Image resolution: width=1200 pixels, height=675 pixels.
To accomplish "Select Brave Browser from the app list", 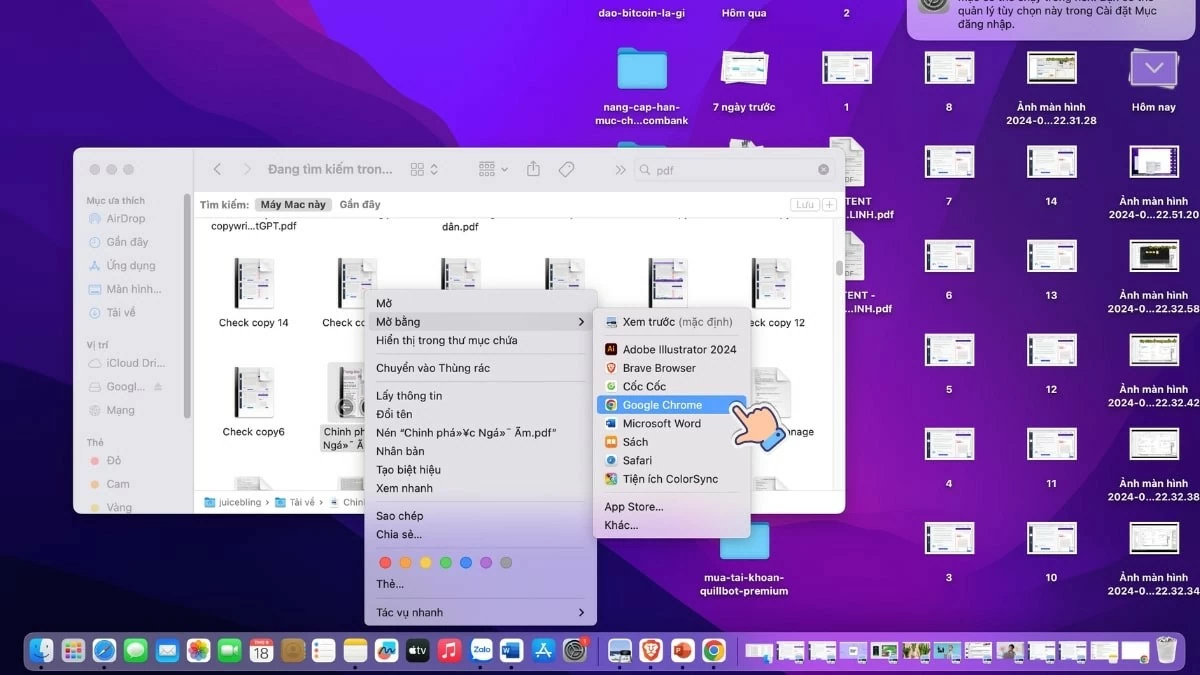I will coord(661,368).
